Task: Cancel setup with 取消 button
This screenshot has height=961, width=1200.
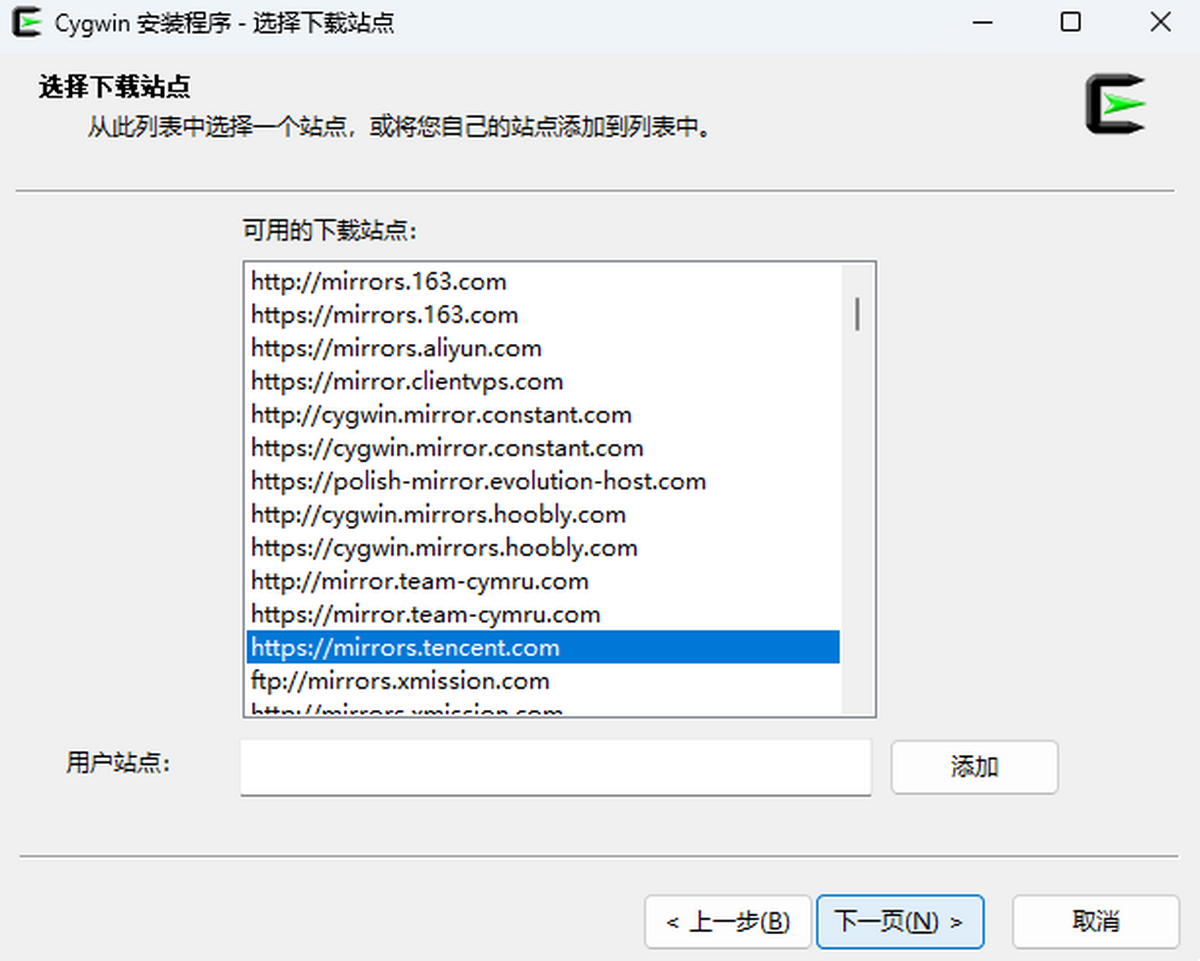Action: (x=1096, y=921)
